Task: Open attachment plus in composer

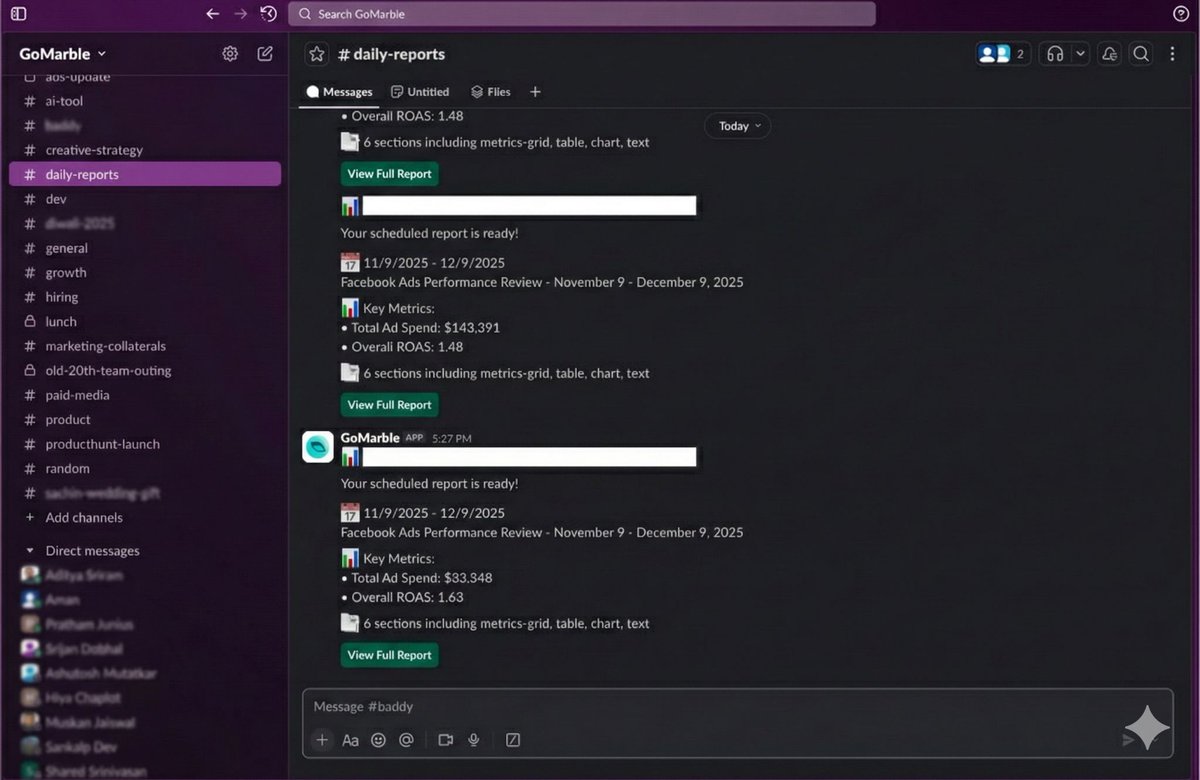Action: (x=322, y=740)
